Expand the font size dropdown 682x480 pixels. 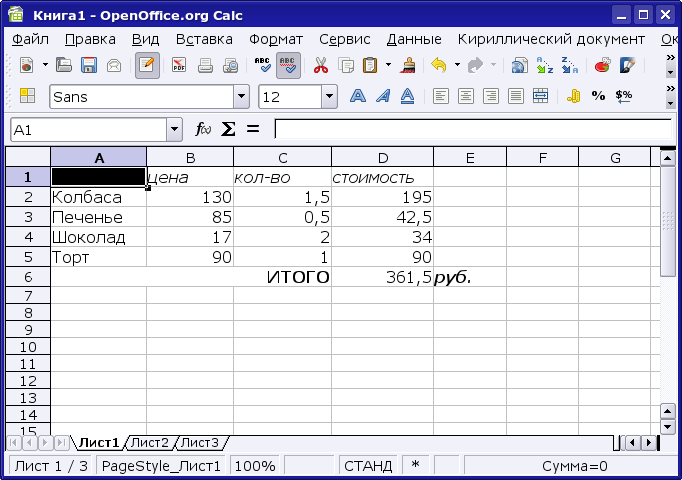click(330, 96)
